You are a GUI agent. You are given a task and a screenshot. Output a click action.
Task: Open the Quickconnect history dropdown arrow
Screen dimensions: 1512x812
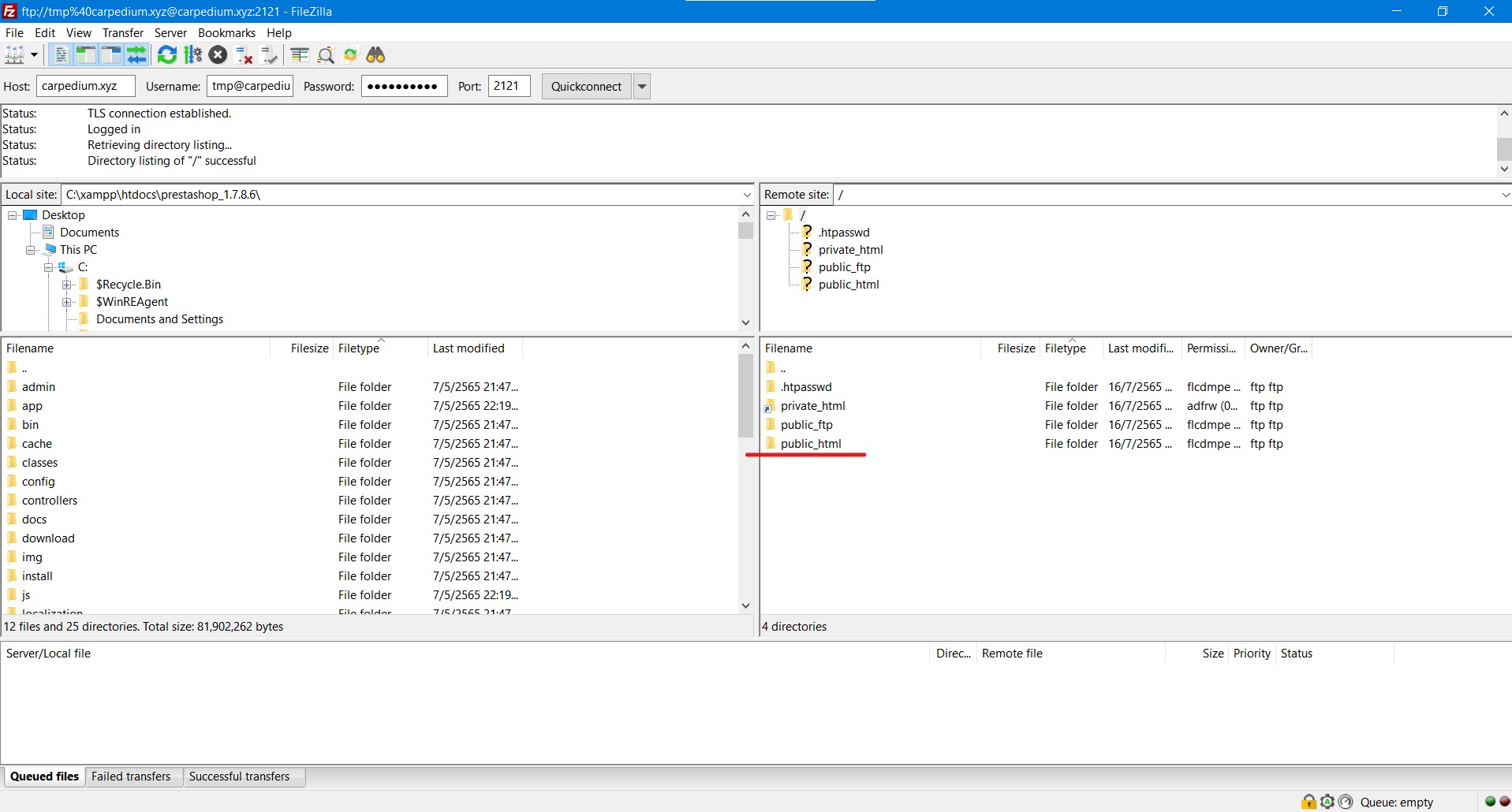coord(642,87)
